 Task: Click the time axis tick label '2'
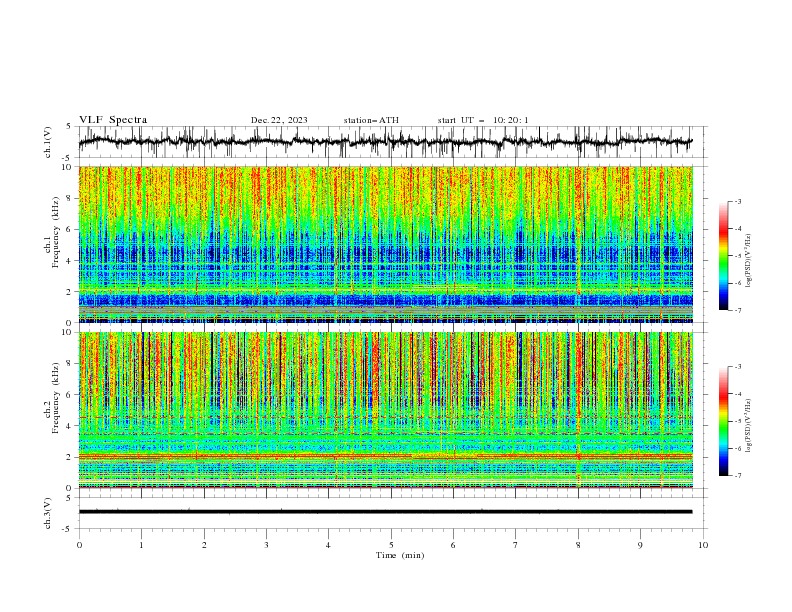coord(204,545)
